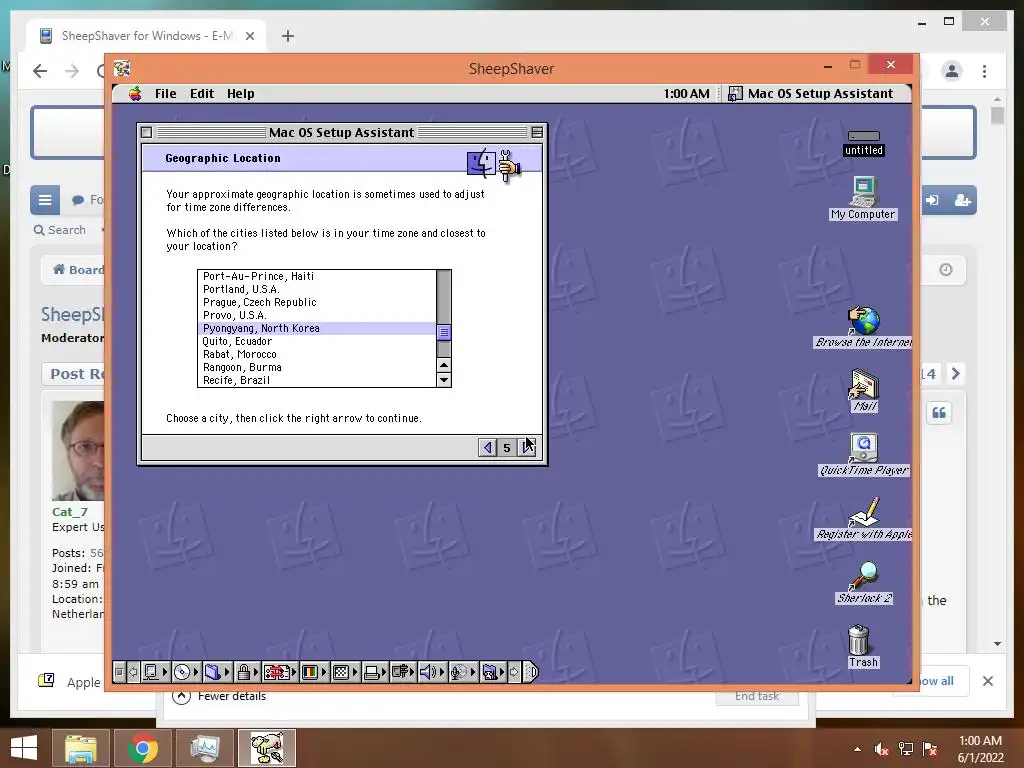This screenshot has width=1024, height=768.
Task: Select Rangoon, Burma in city list
Action: (x=317, y=368)
